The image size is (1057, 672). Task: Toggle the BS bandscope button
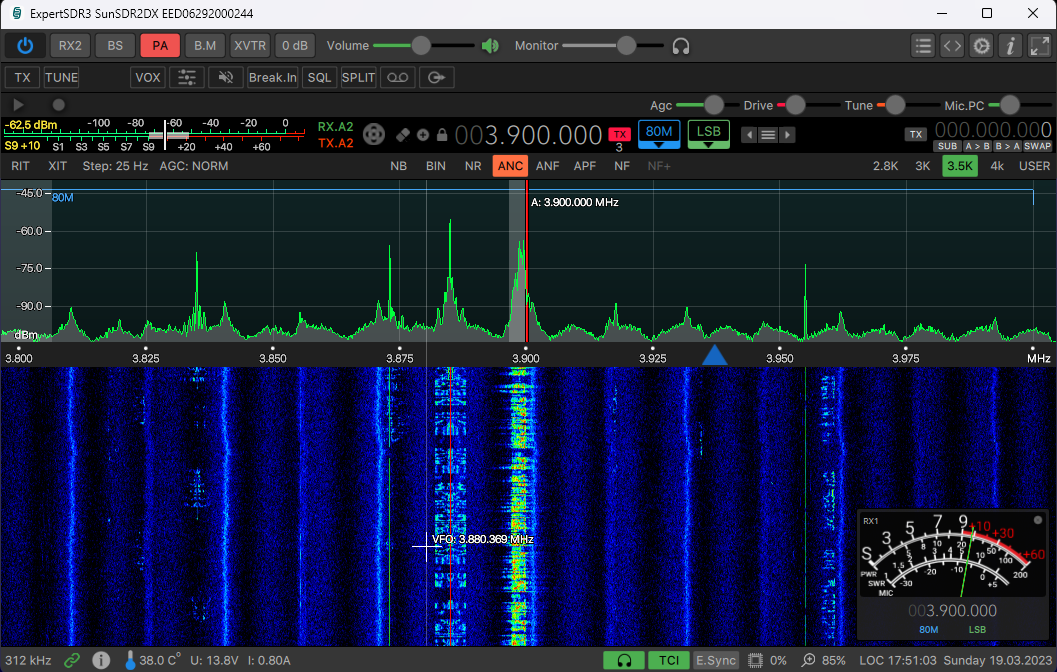coord(115,46)
